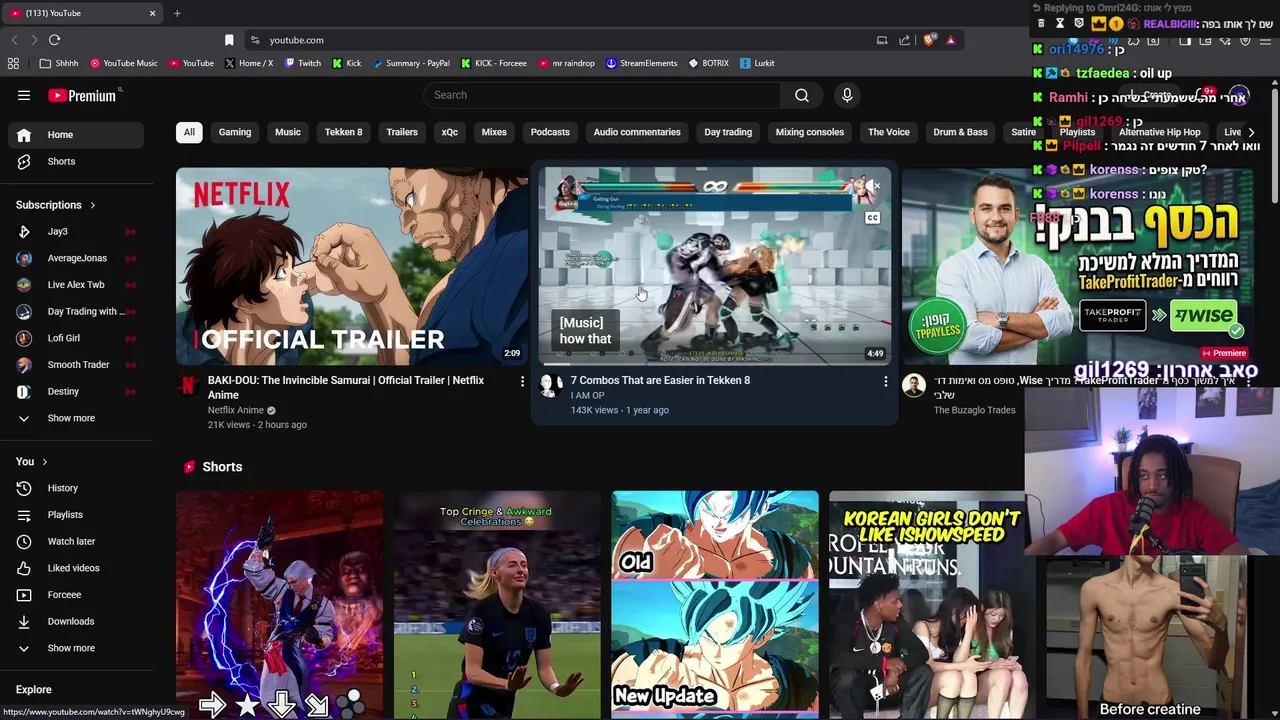The height and width of the screenshot is (720, 1280).
Task: Click the Tekken preview progress bar
Action: pos(715,364)
